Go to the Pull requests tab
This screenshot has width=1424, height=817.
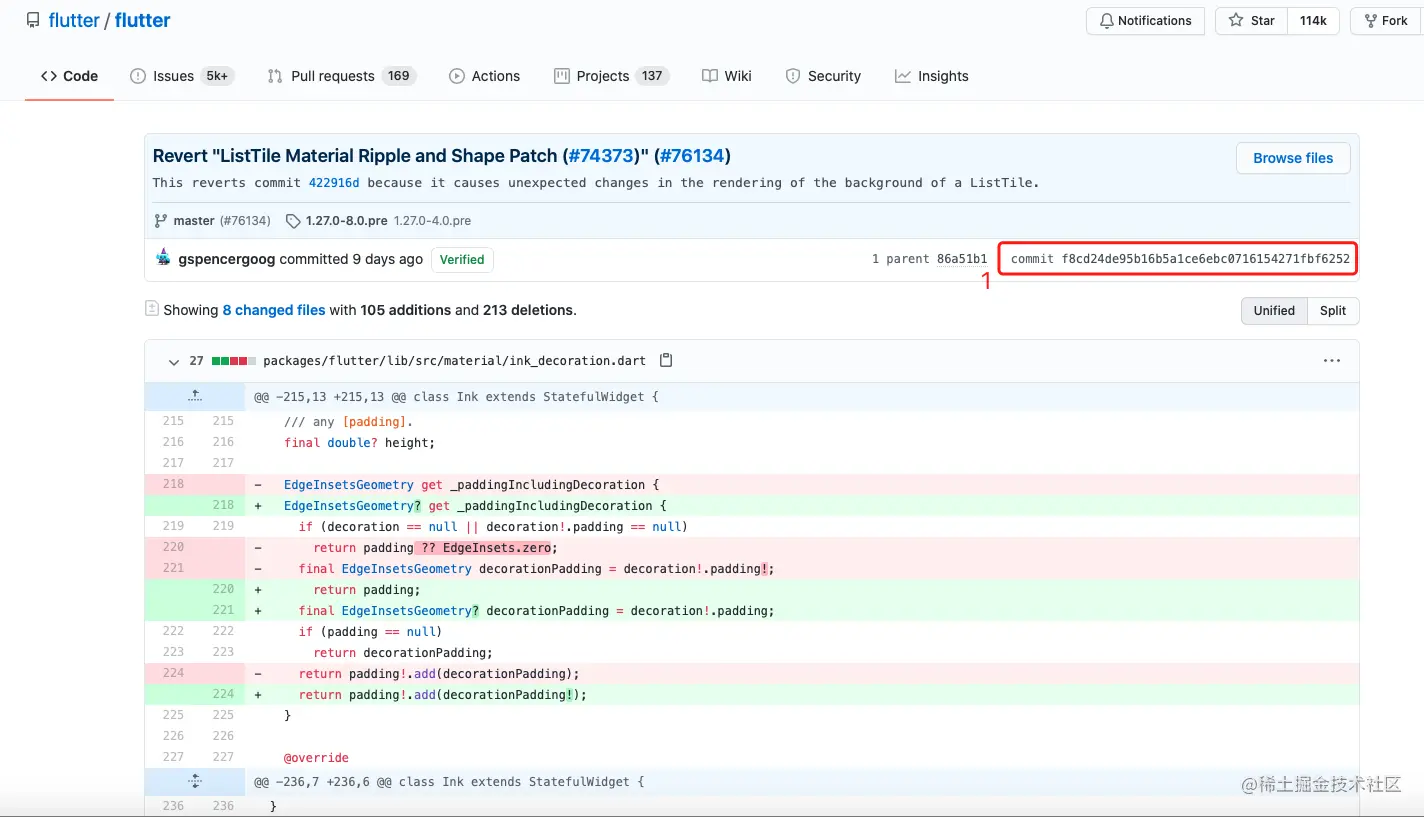pyautogui.click(x=341, y=76)
